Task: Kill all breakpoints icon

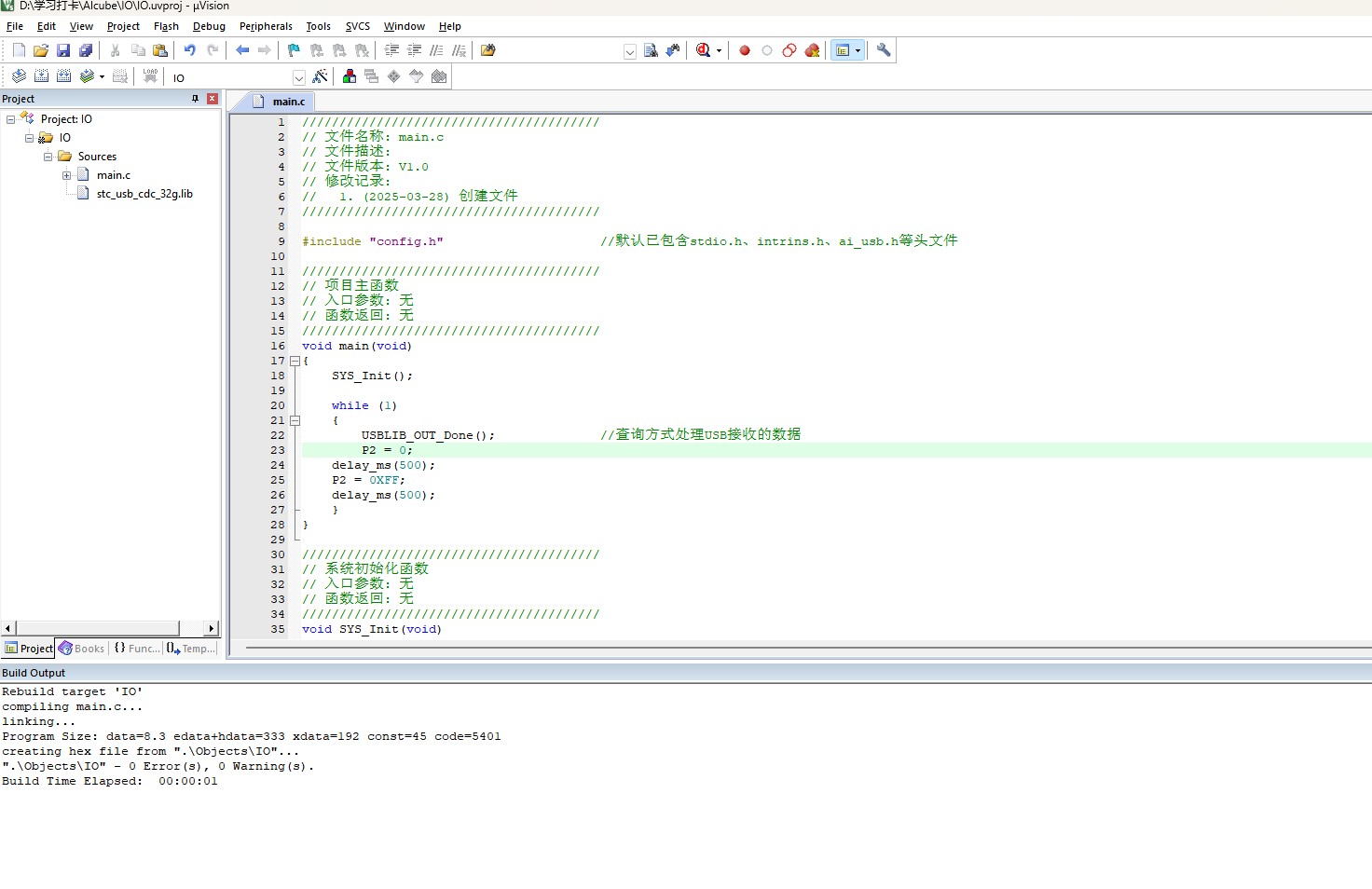Action: 812,50
